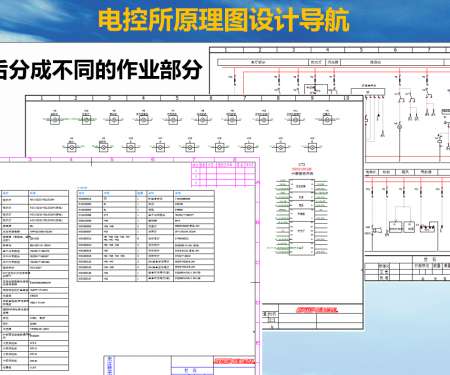Click the circular lamp symbol on the back schematic
This screenshot has width=450, height=375.
pyautogui.click(x=399, y=127)
